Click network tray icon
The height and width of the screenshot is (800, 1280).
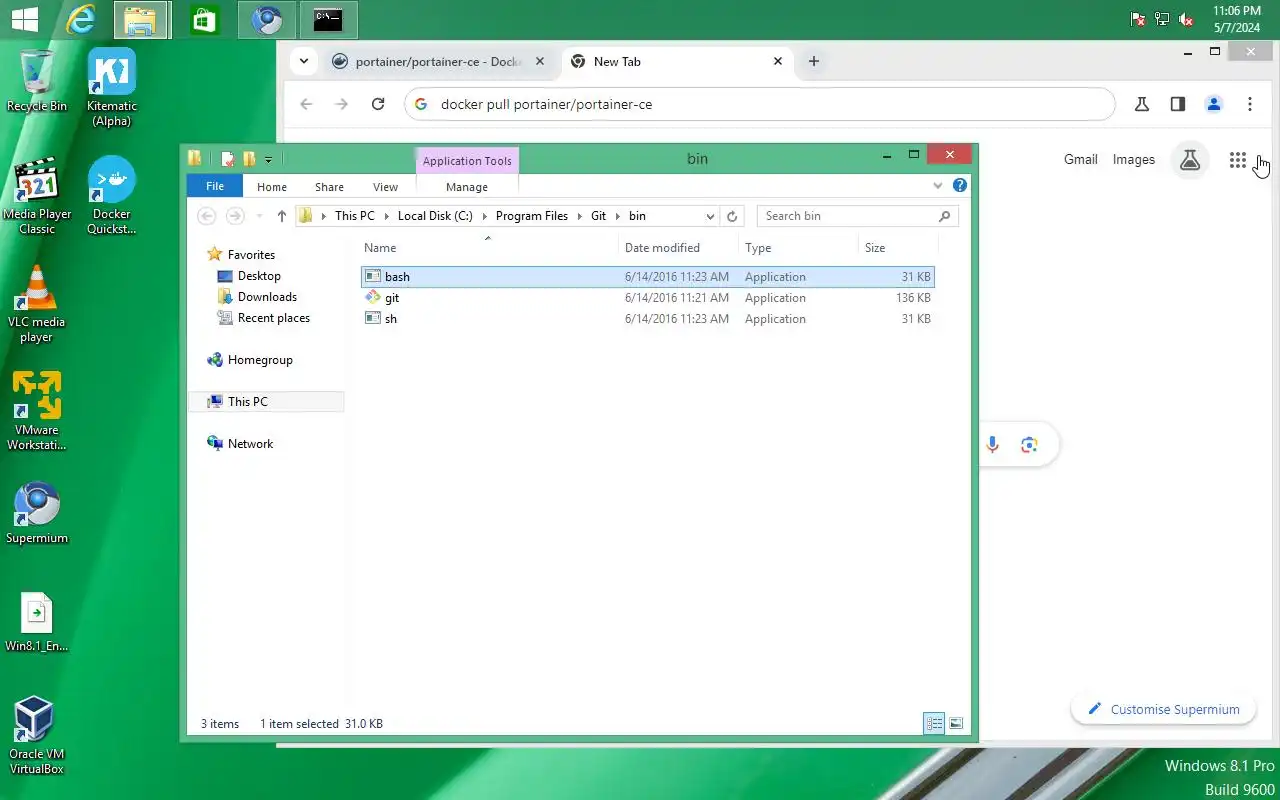(x=1162, y=19)
